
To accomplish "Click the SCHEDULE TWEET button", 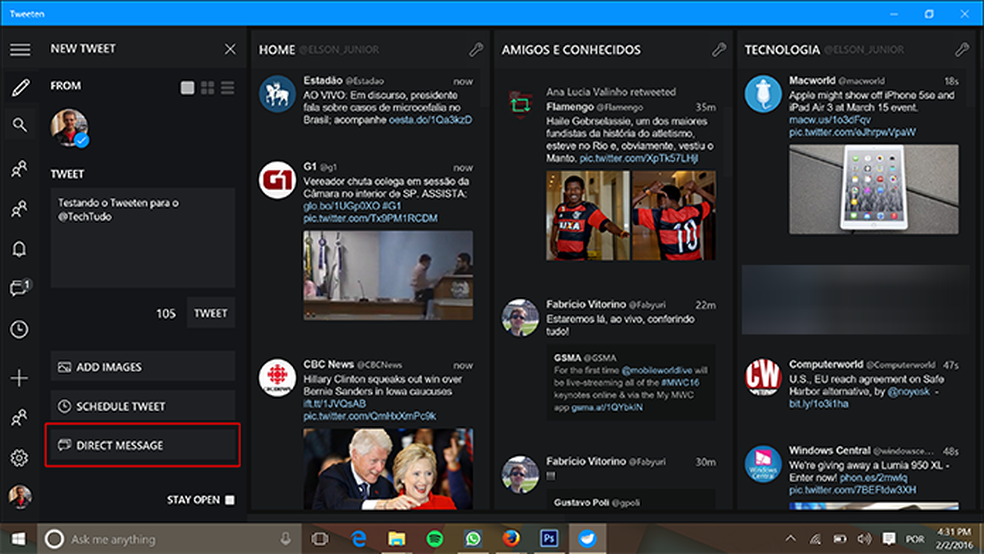I will point(143,406).
